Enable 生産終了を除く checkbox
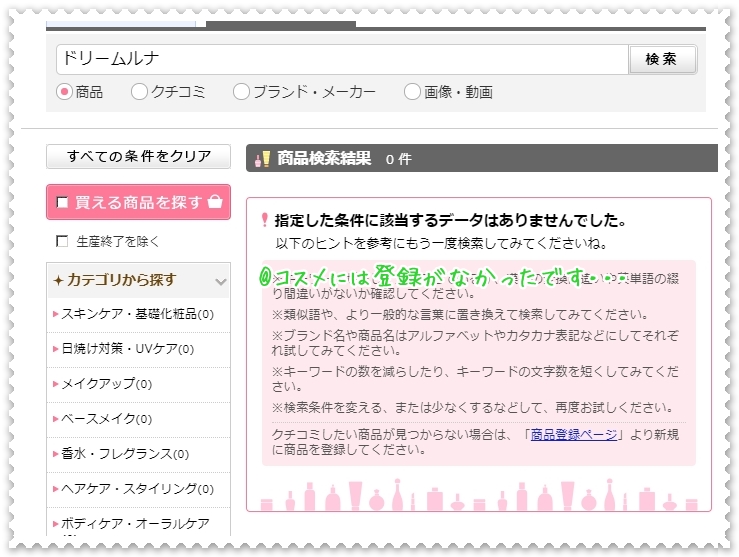Screen dimensions: 739x557 [x=62, y=241]
